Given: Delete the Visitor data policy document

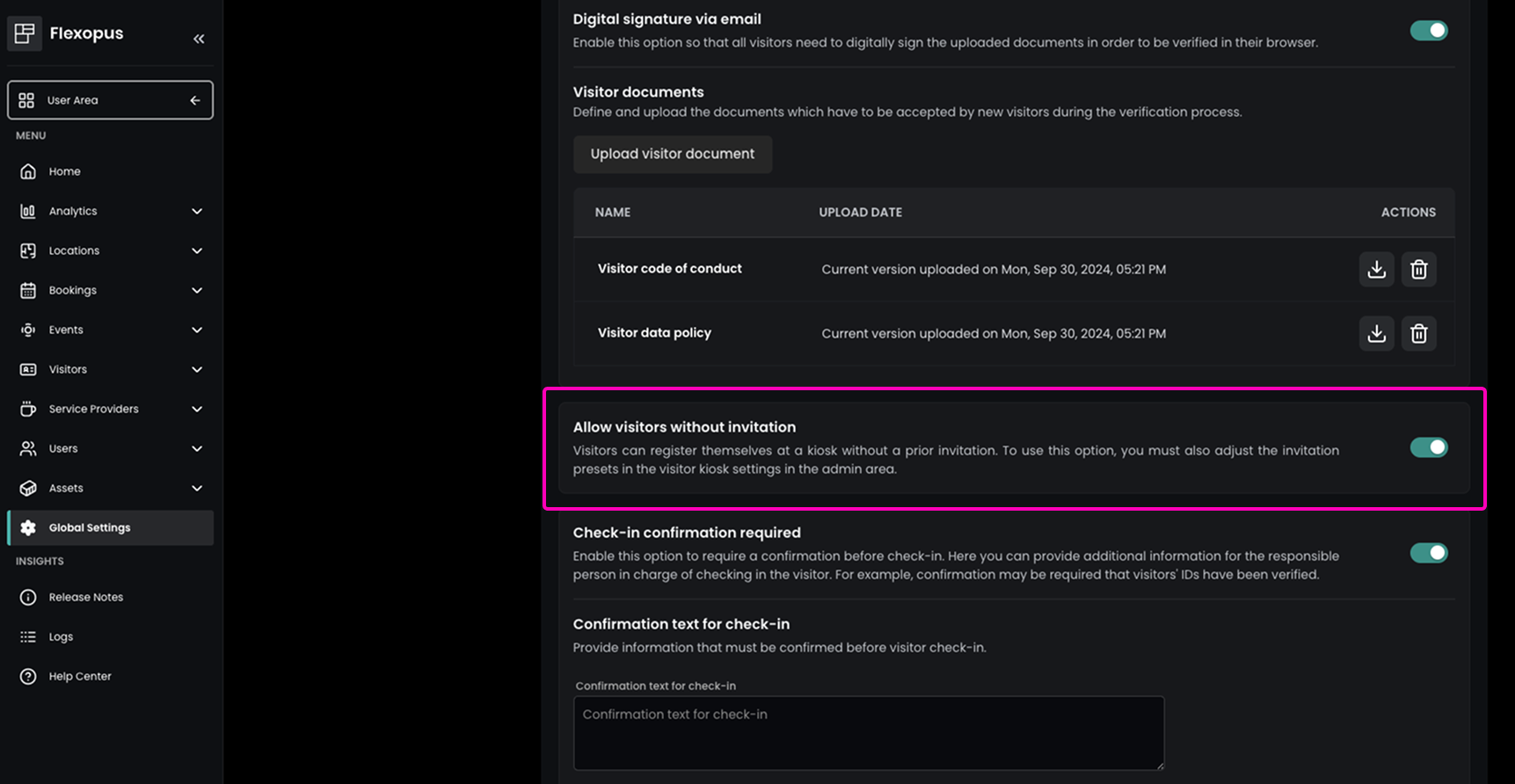Looking at the screenshot, I should pyautogui.click(x=1418, y=333).
